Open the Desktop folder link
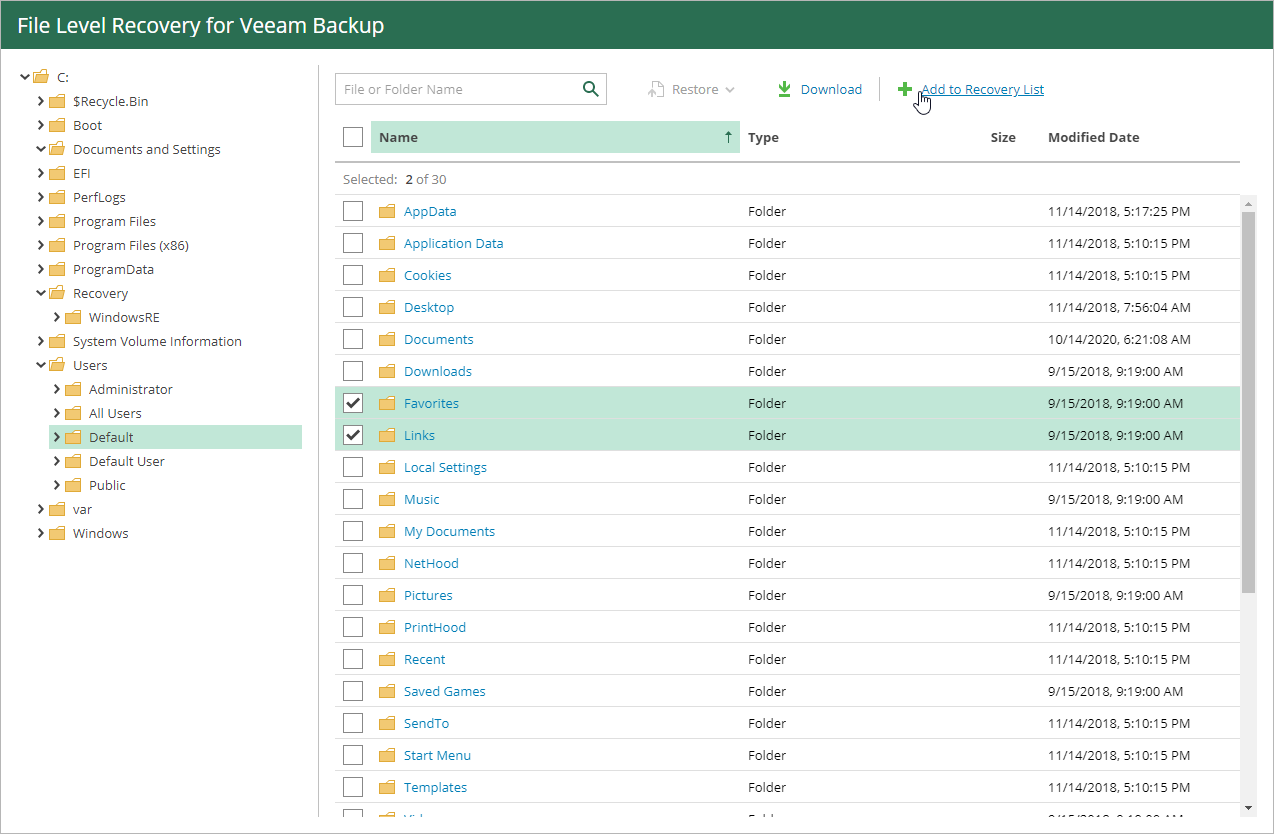Viewport: 1274px width, 834px height. click(x=429, y=307)
